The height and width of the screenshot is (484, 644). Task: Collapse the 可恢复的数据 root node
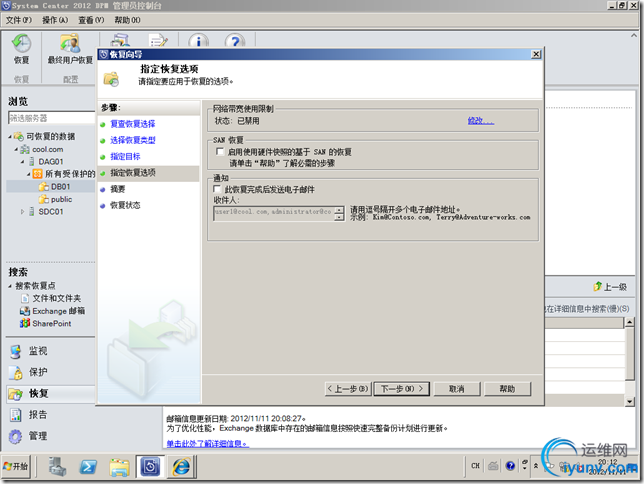(x=10, y=136)
